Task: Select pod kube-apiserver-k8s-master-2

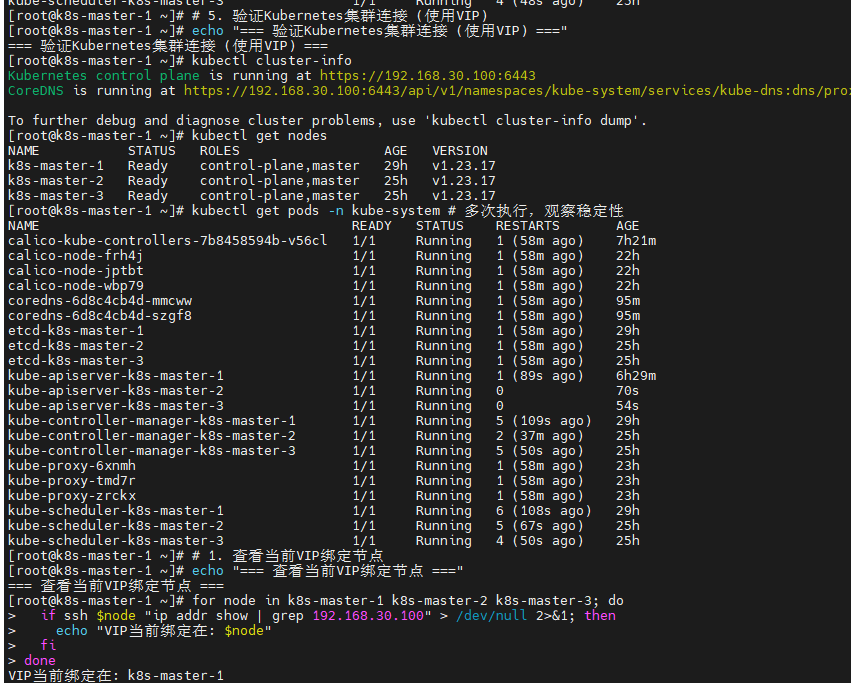Action: pyautogui.click(x=116, y=391)
